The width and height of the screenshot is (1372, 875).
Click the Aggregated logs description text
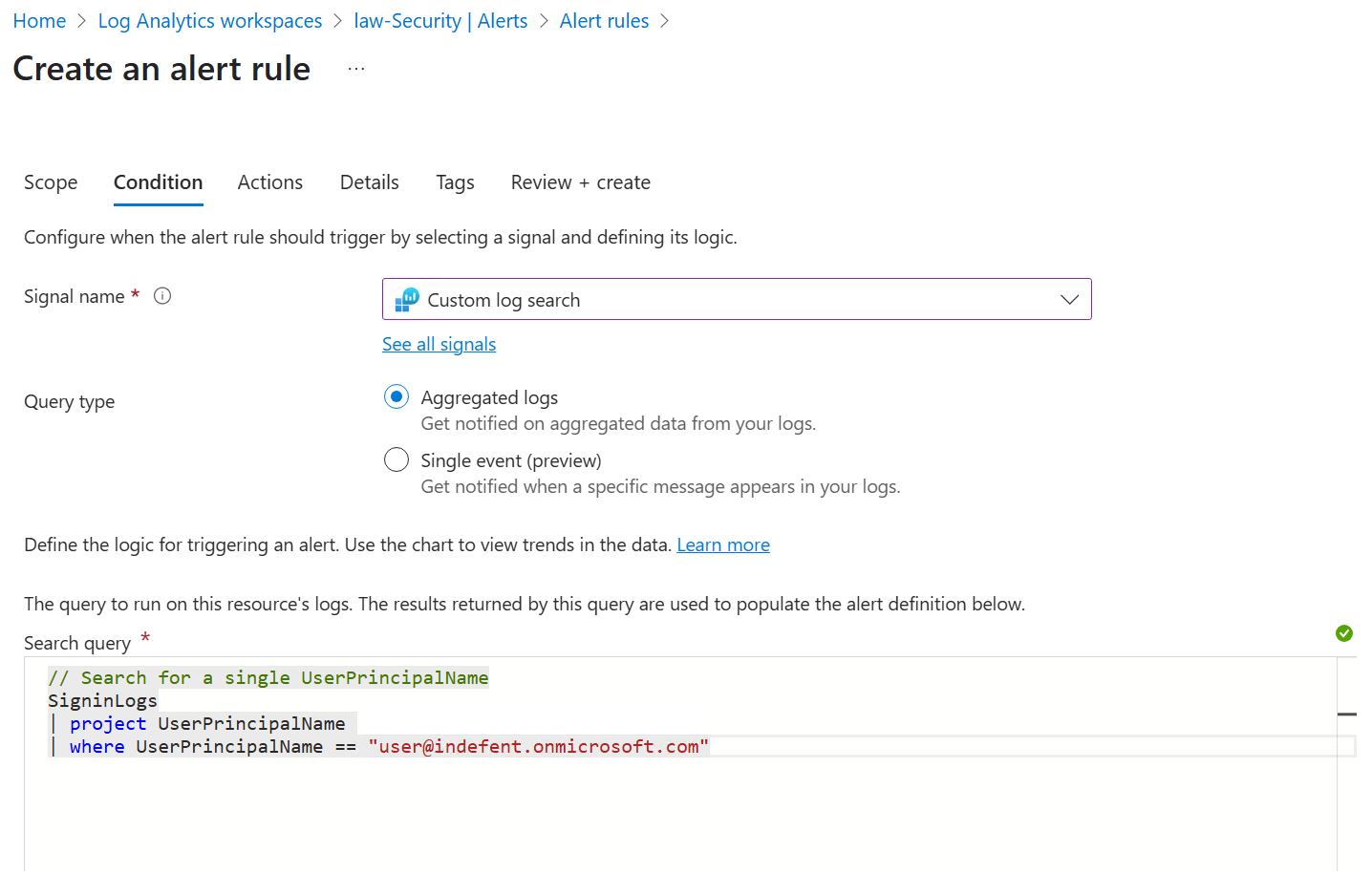(618, 423)
